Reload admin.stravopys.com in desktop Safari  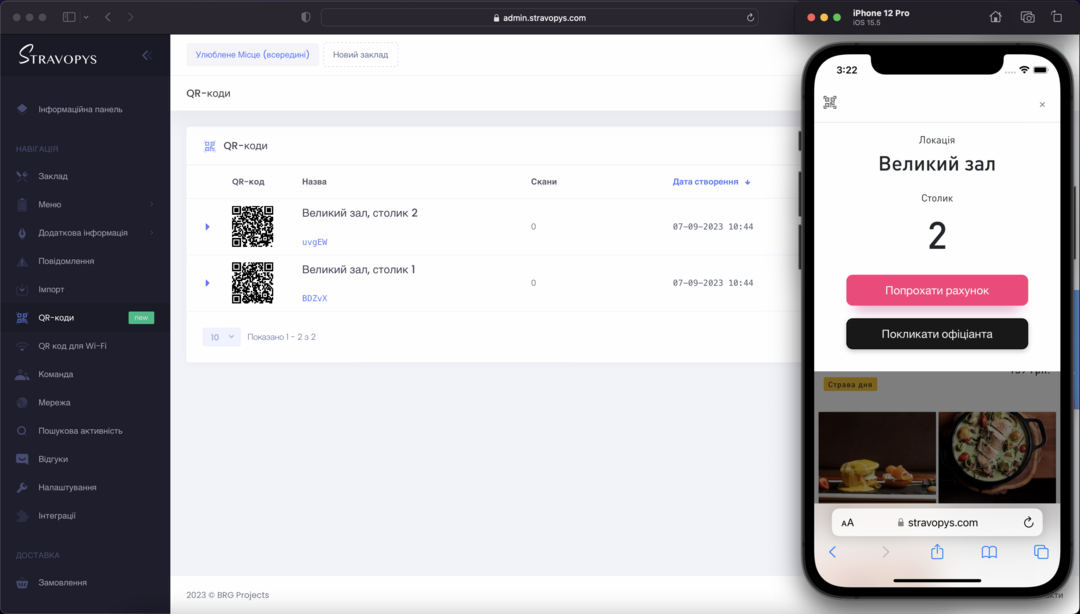(750, 18)
